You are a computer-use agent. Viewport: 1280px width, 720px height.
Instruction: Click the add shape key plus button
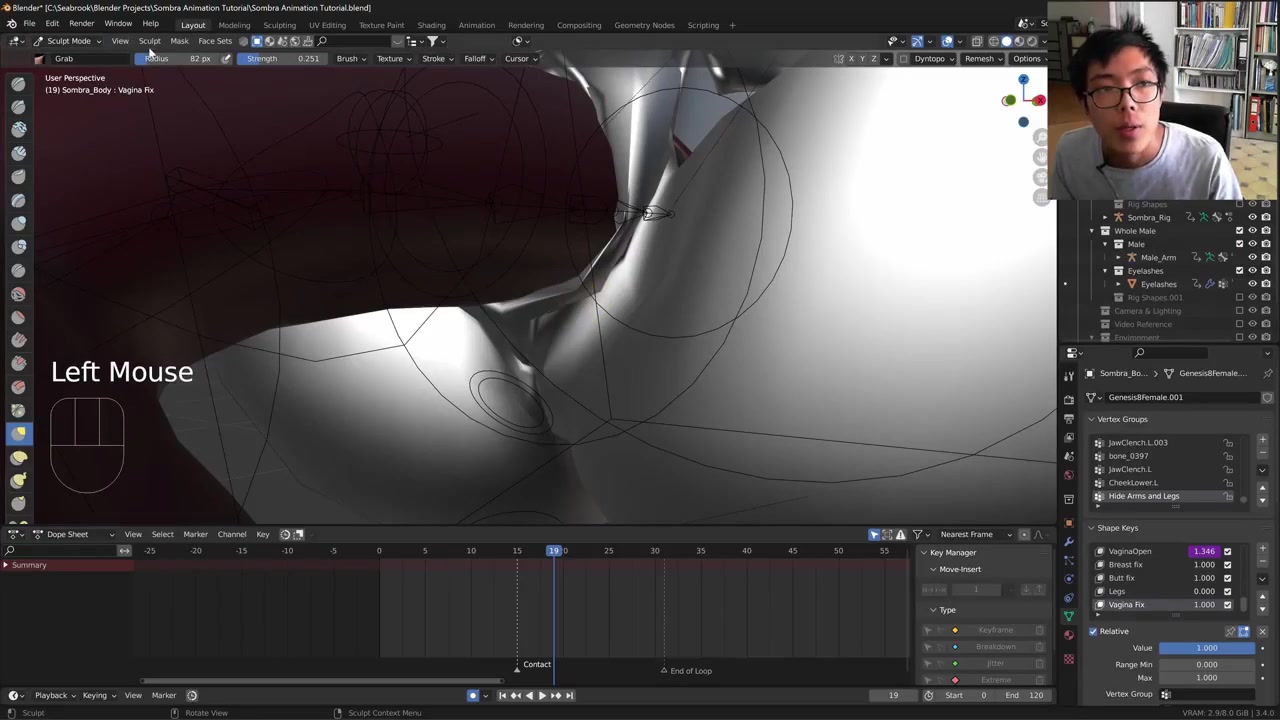(1262, 549)
